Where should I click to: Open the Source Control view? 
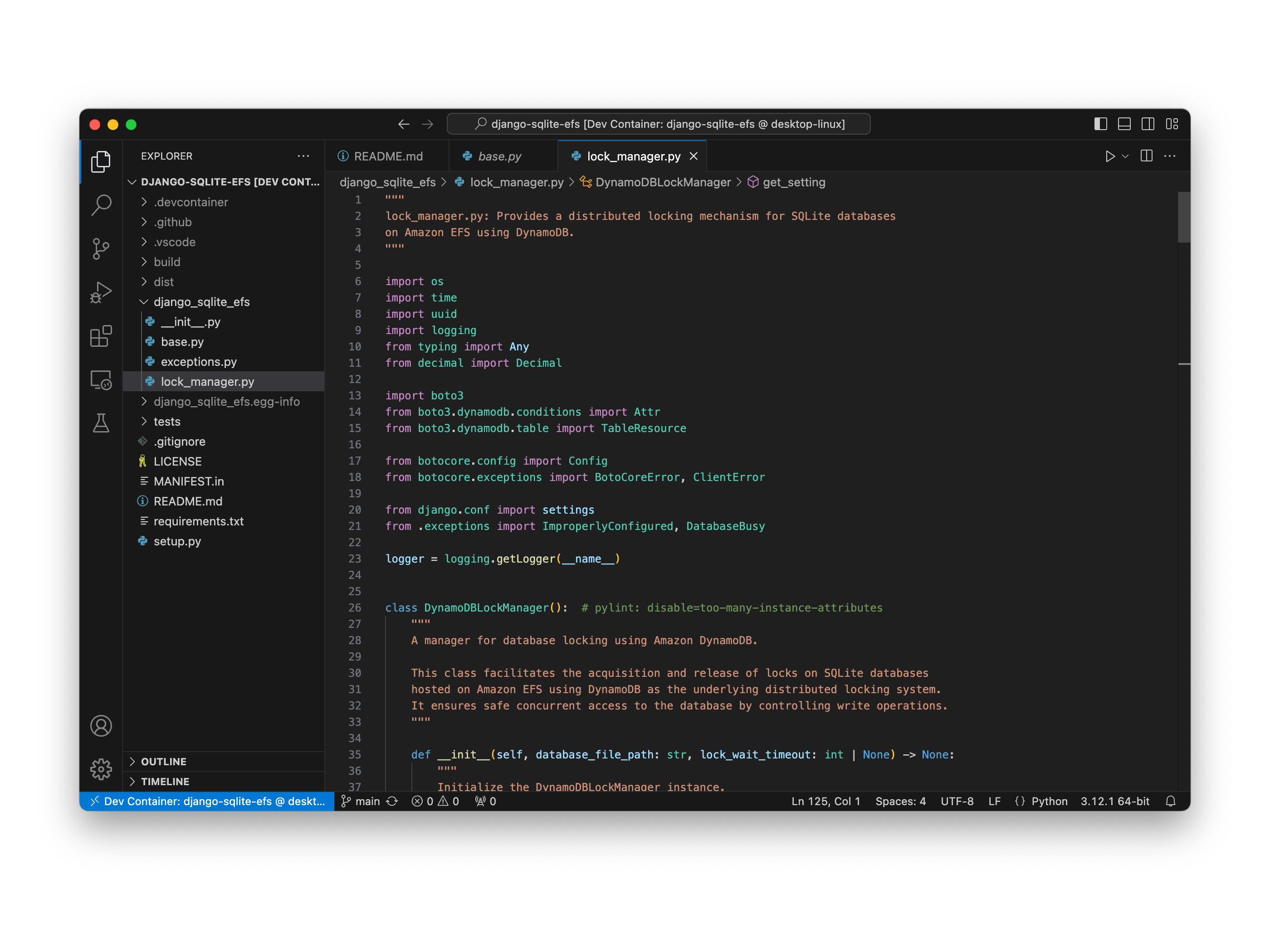[101, 248]
